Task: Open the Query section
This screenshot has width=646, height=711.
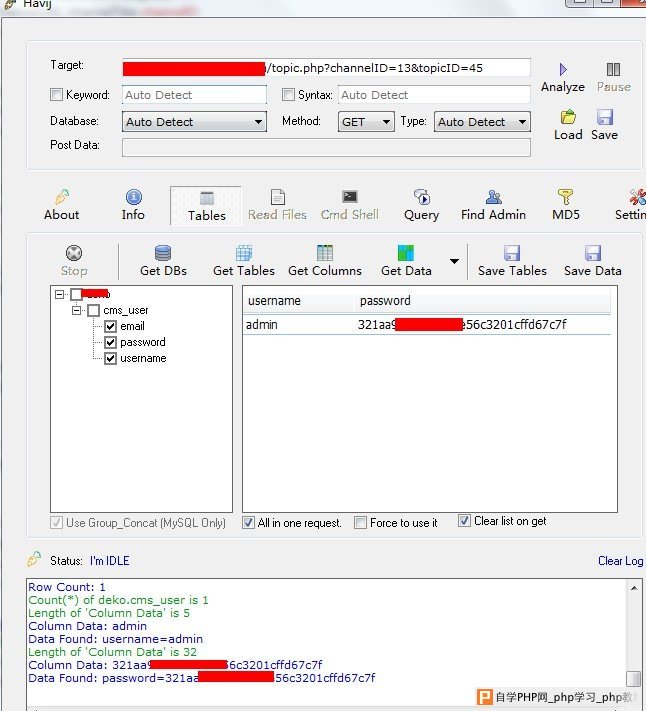Action: pos(422,205)
